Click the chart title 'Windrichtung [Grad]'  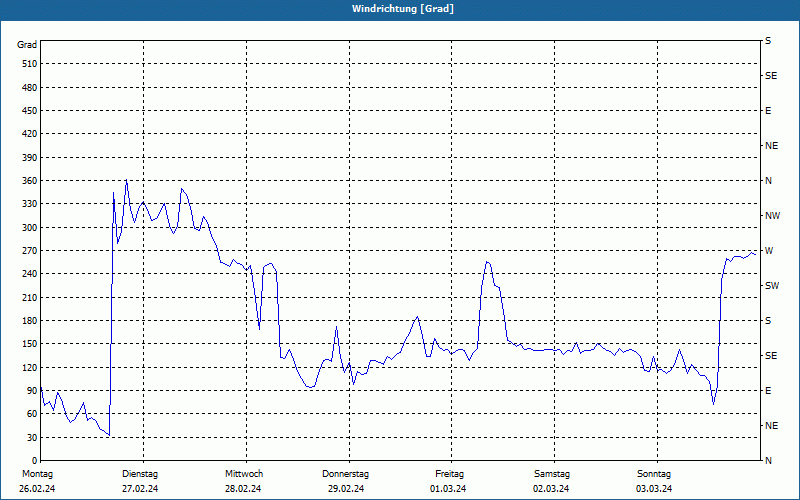point(403,9)
